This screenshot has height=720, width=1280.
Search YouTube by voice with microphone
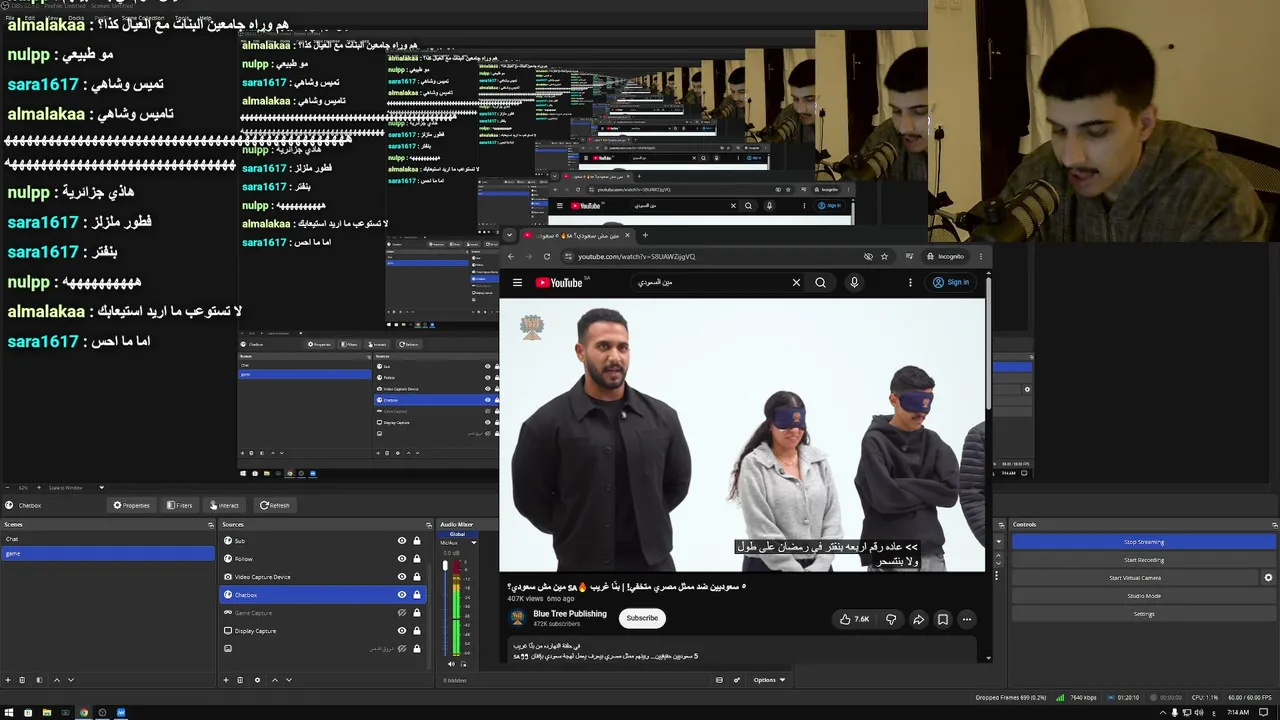point(854,283)
